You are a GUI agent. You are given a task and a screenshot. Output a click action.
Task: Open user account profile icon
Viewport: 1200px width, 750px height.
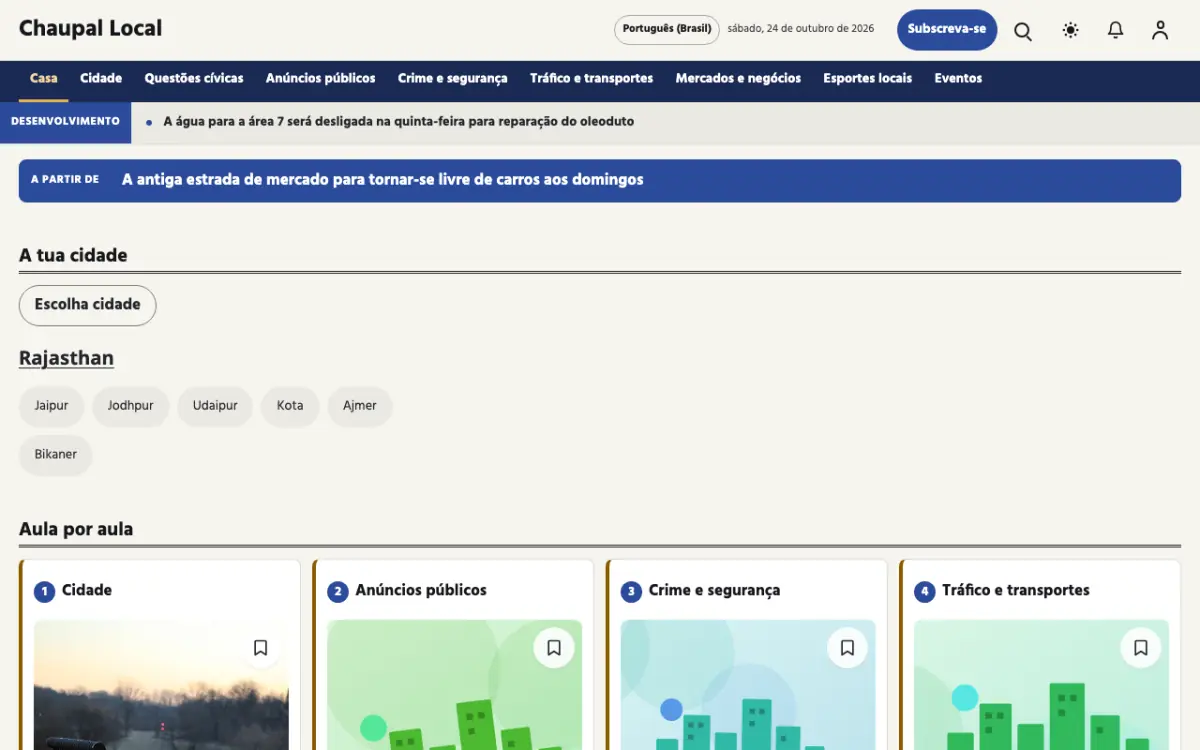click(1160, 31)
